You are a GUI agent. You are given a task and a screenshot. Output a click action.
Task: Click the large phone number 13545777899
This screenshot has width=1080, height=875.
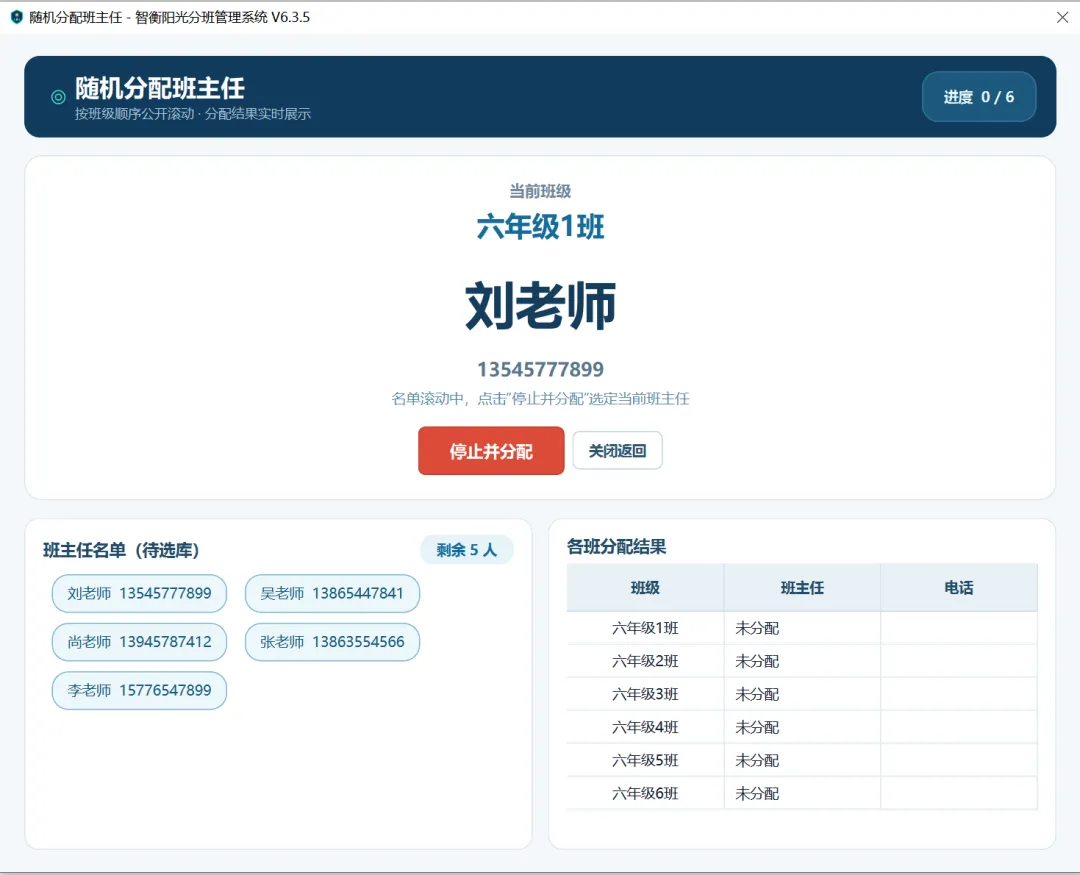click(x=540, y=369)
